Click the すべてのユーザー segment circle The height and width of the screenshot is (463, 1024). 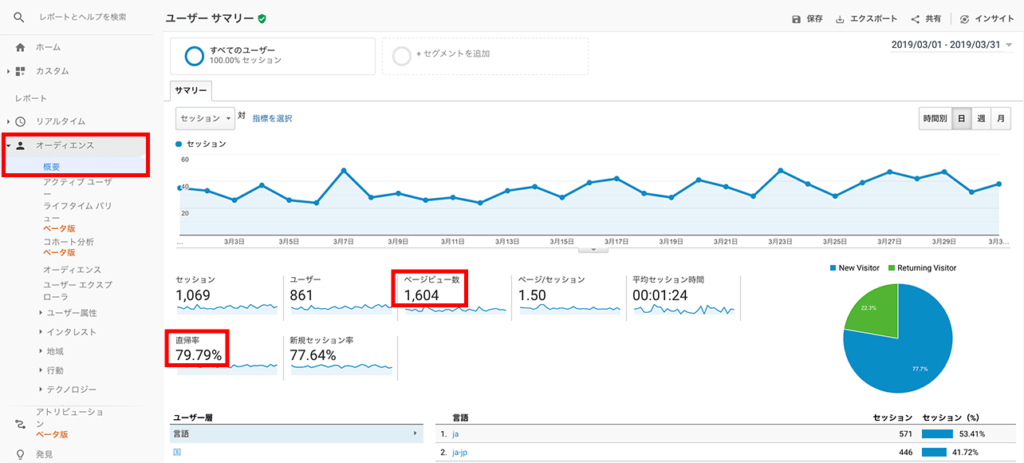pyautogui.click(x=195, y=56)
